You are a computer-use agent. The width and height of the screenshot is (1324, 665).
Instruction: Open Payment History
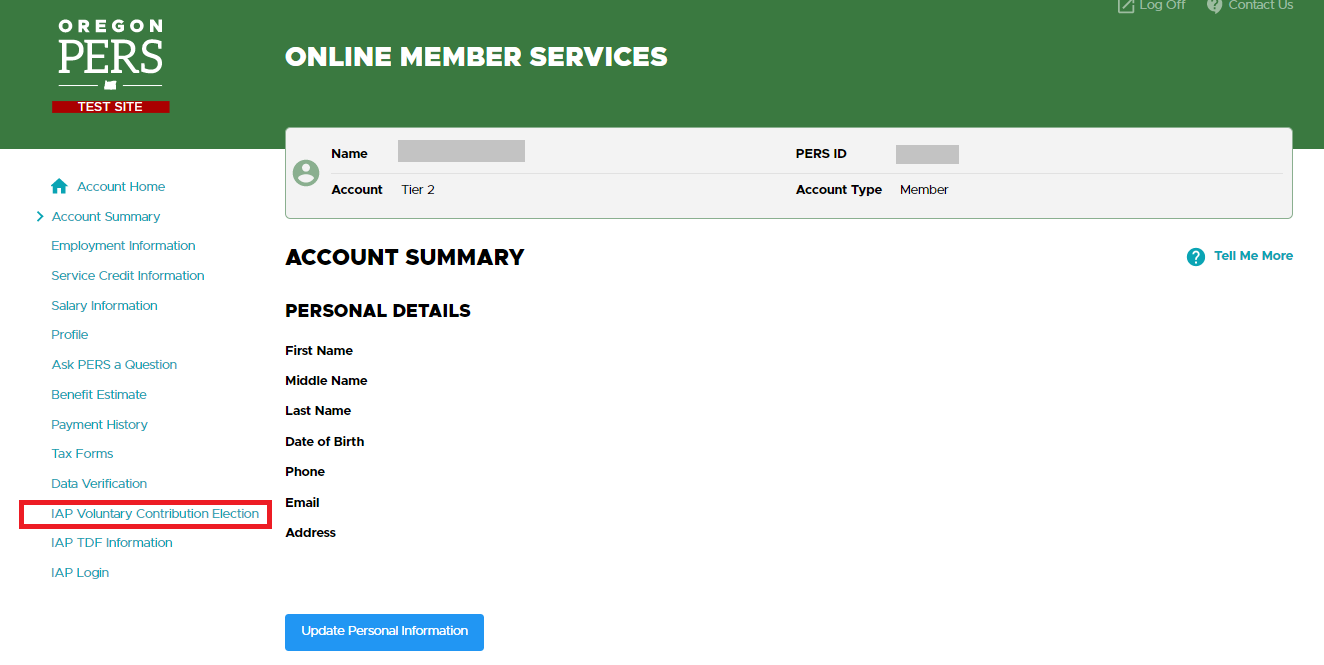pyautogui.click(x=99, y=425)
